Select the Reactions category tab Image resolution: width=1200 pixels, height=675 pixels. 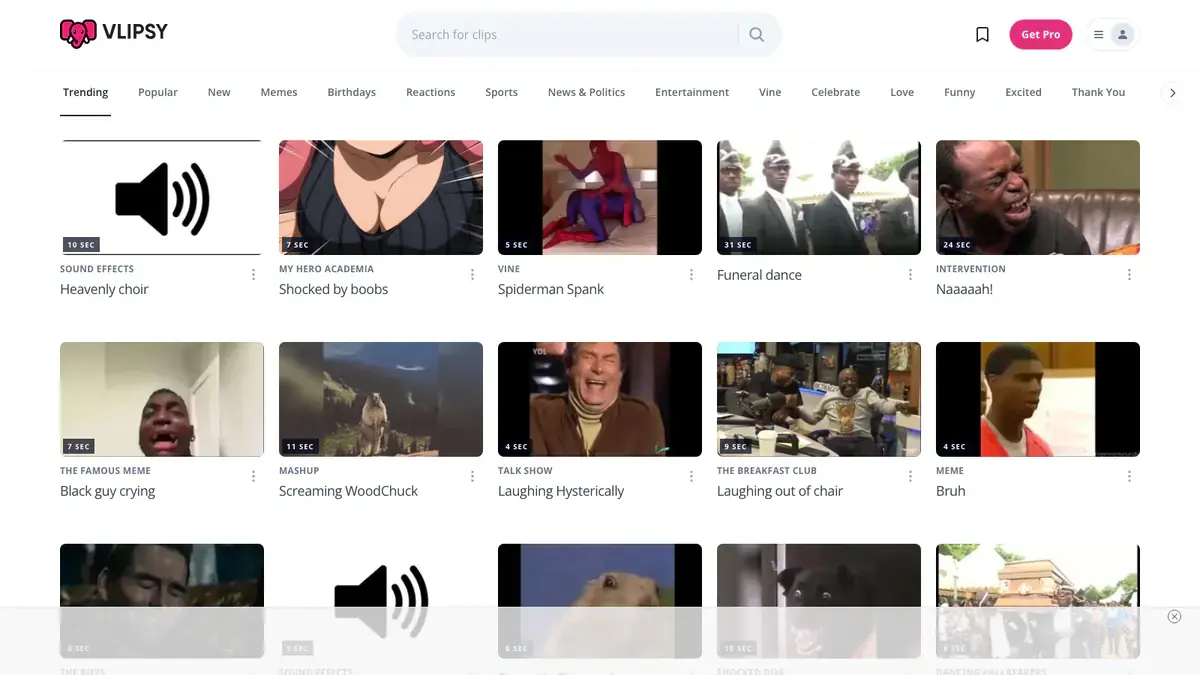click(x=430, y=92)
